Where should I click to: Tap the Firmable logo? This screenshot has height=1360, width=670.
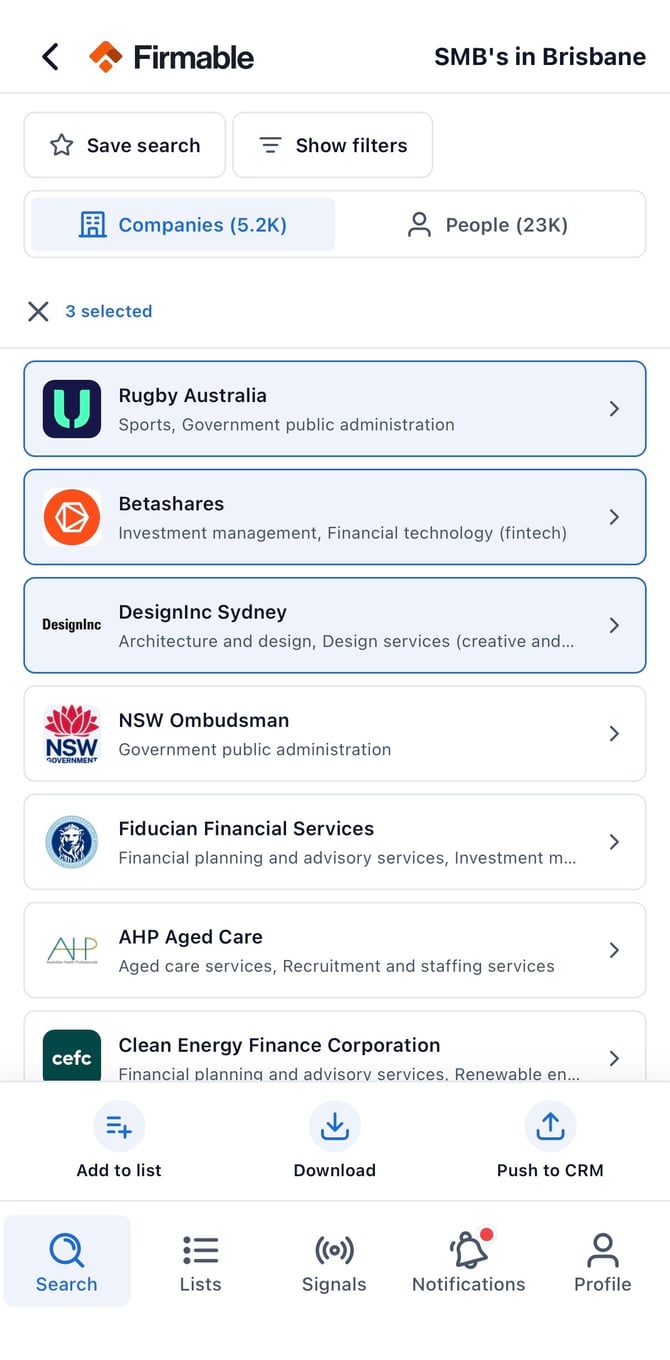click(171, 57)
